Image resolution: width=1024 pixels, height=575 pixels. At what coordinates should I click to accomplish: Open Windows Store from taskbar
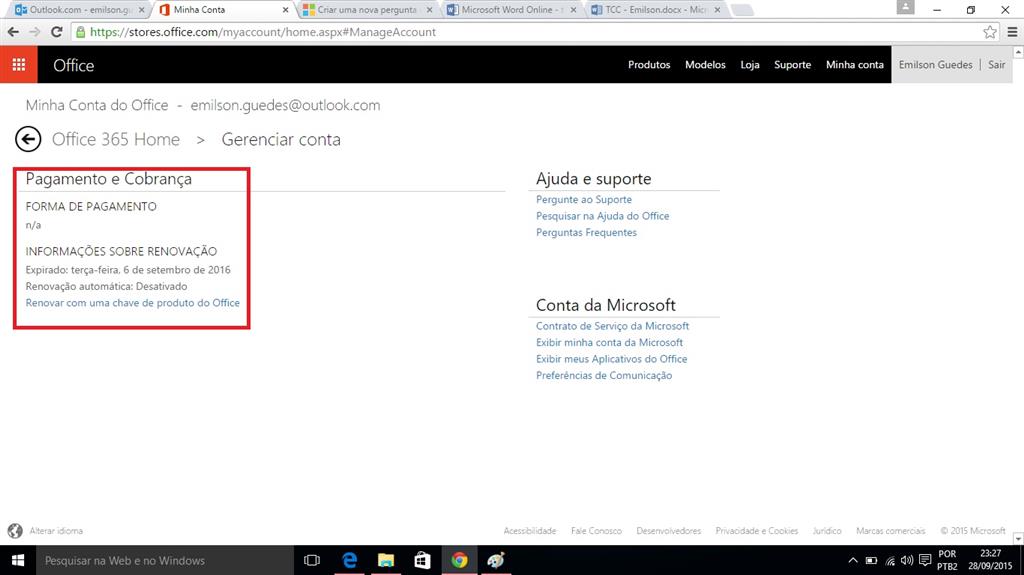[x=423, y=560]
